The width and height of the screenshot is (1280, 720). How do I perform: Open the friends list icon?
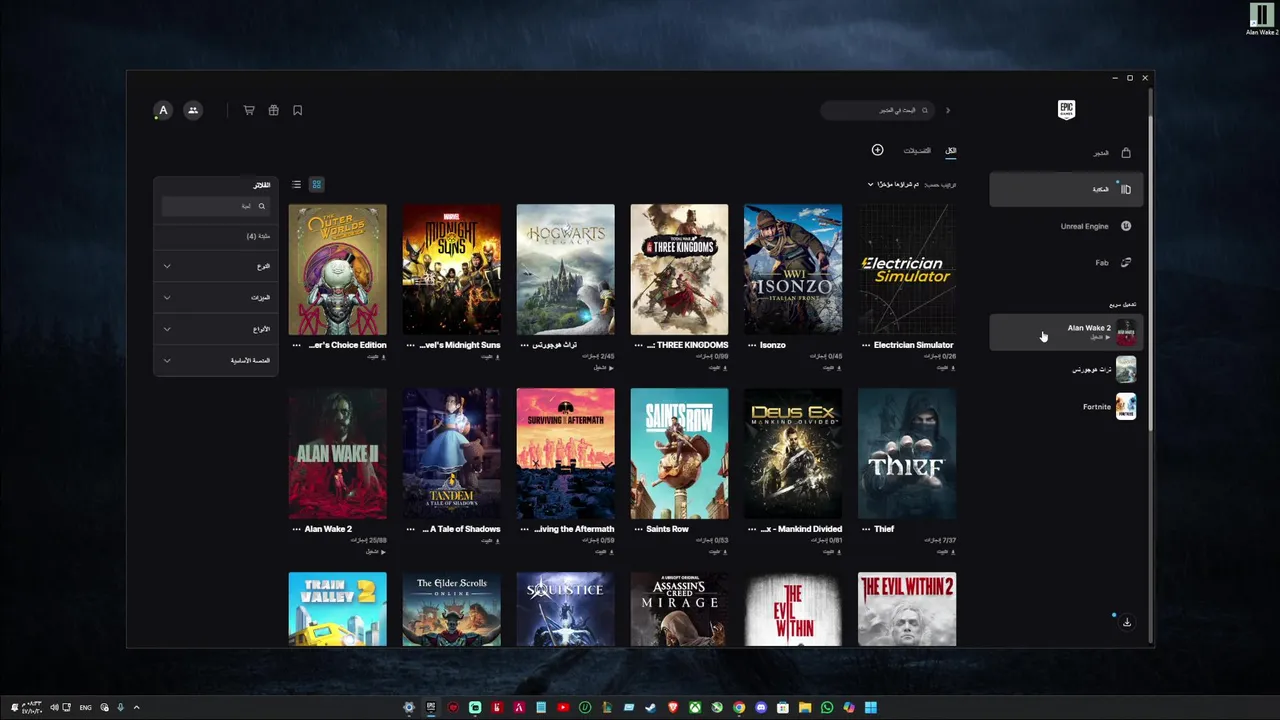tap(193, 111)
